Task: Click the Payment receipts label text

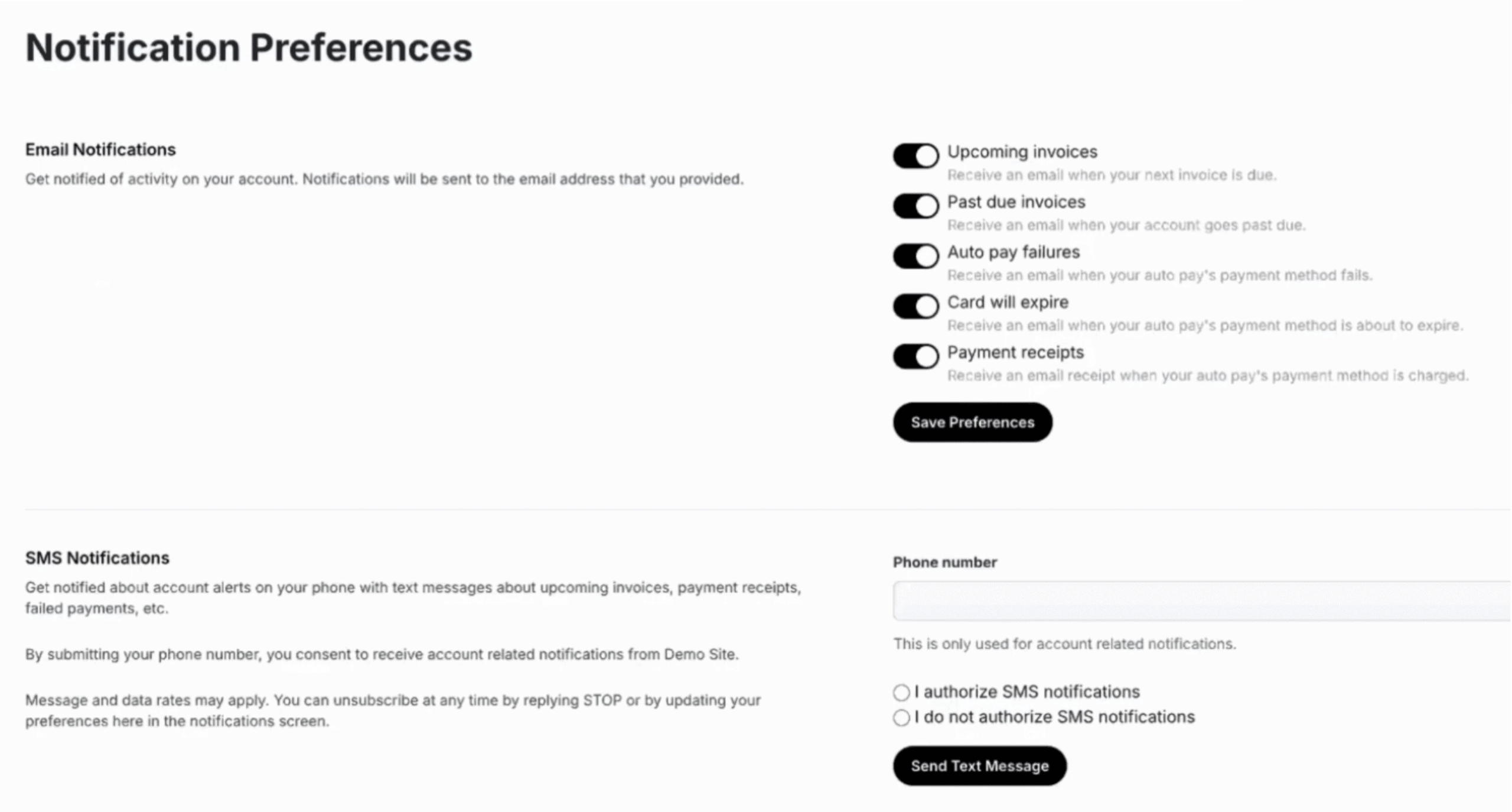Action: (x=1015, y=353)
